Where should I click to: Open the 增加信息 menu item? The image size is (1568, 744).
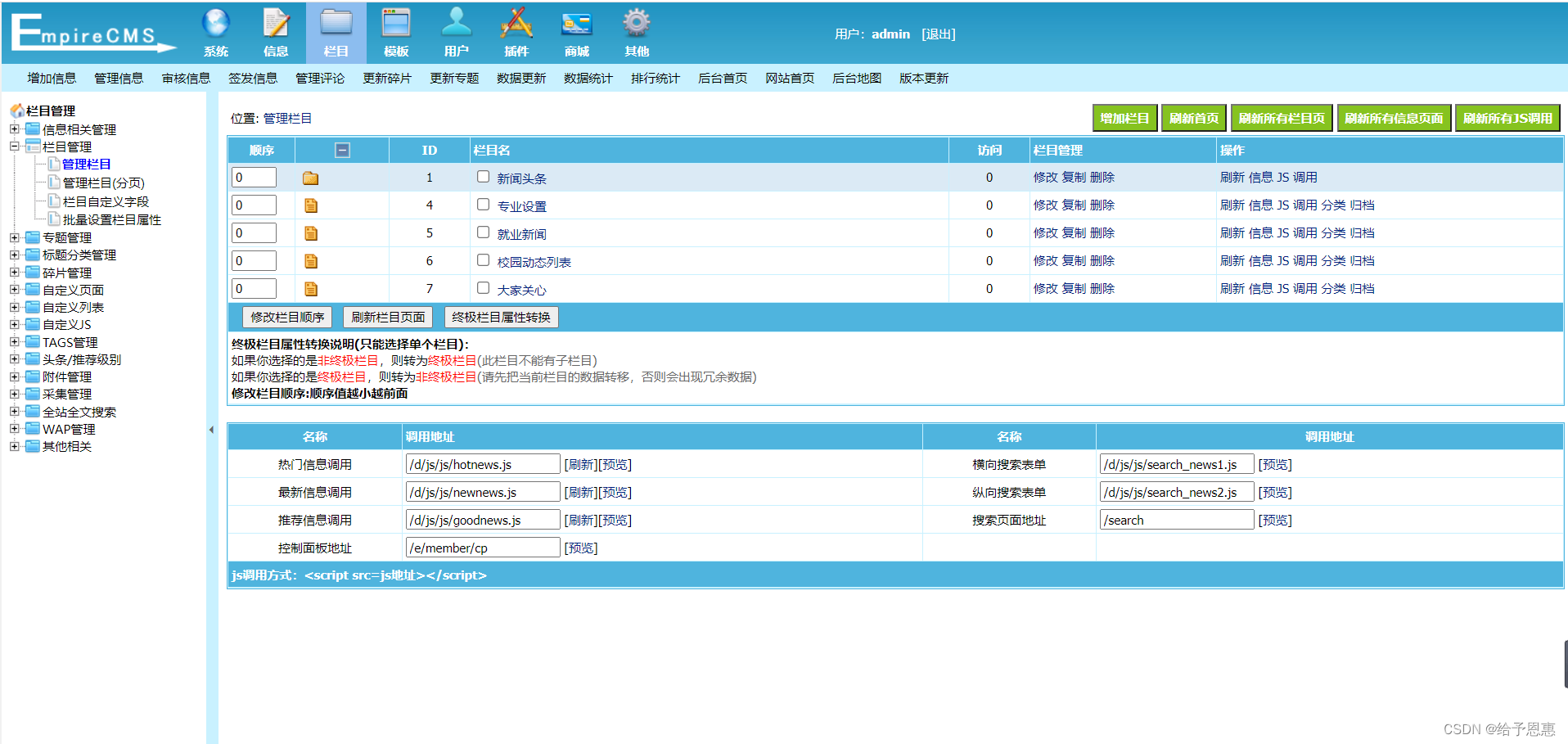tap(52, 78)
